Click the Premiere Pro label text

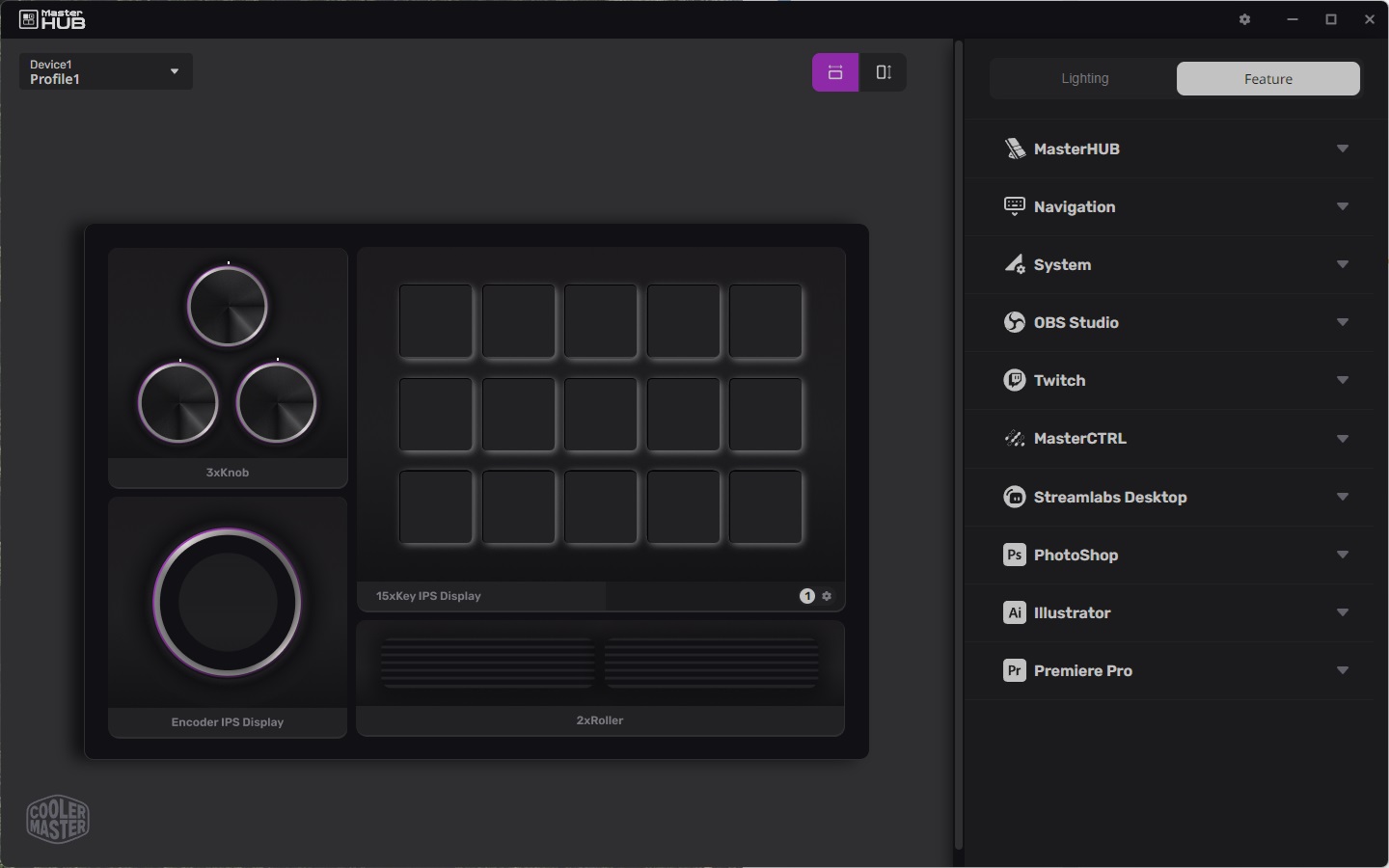click(1082, 670)
